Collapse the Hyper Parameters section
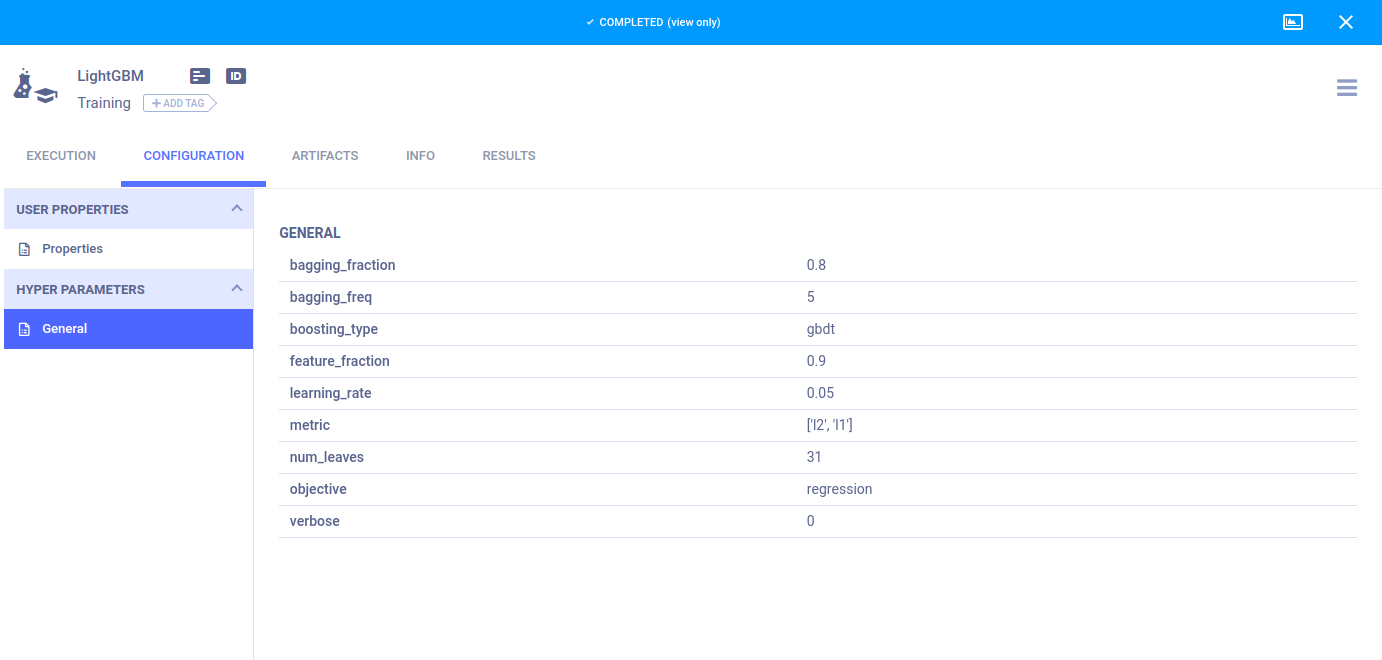Screen dimensions: 1382x660 (236, 289)
